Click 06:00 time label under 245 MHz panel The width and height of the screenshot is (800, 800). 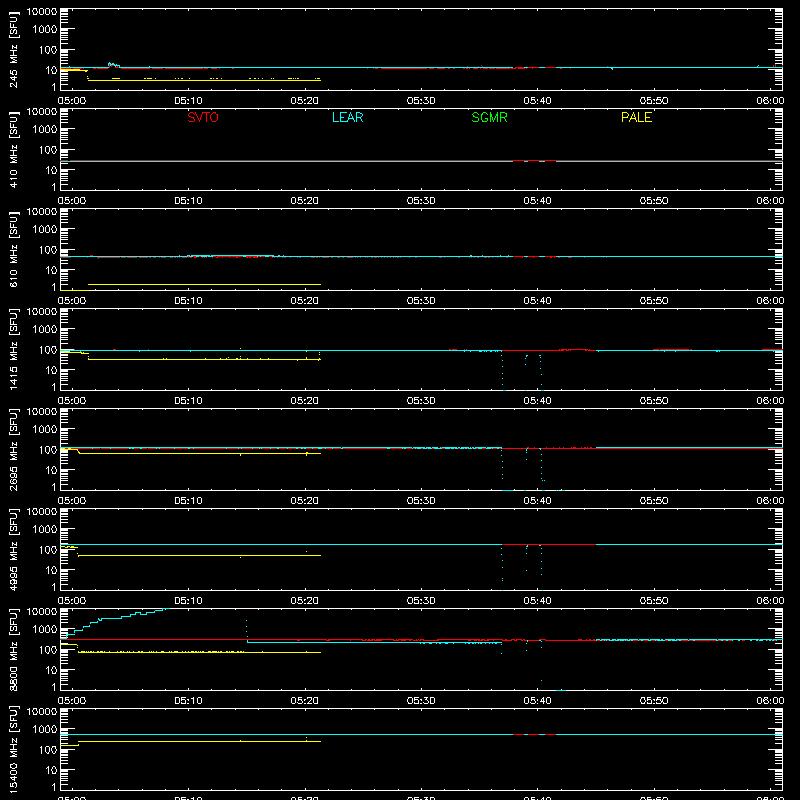[770, 101]
